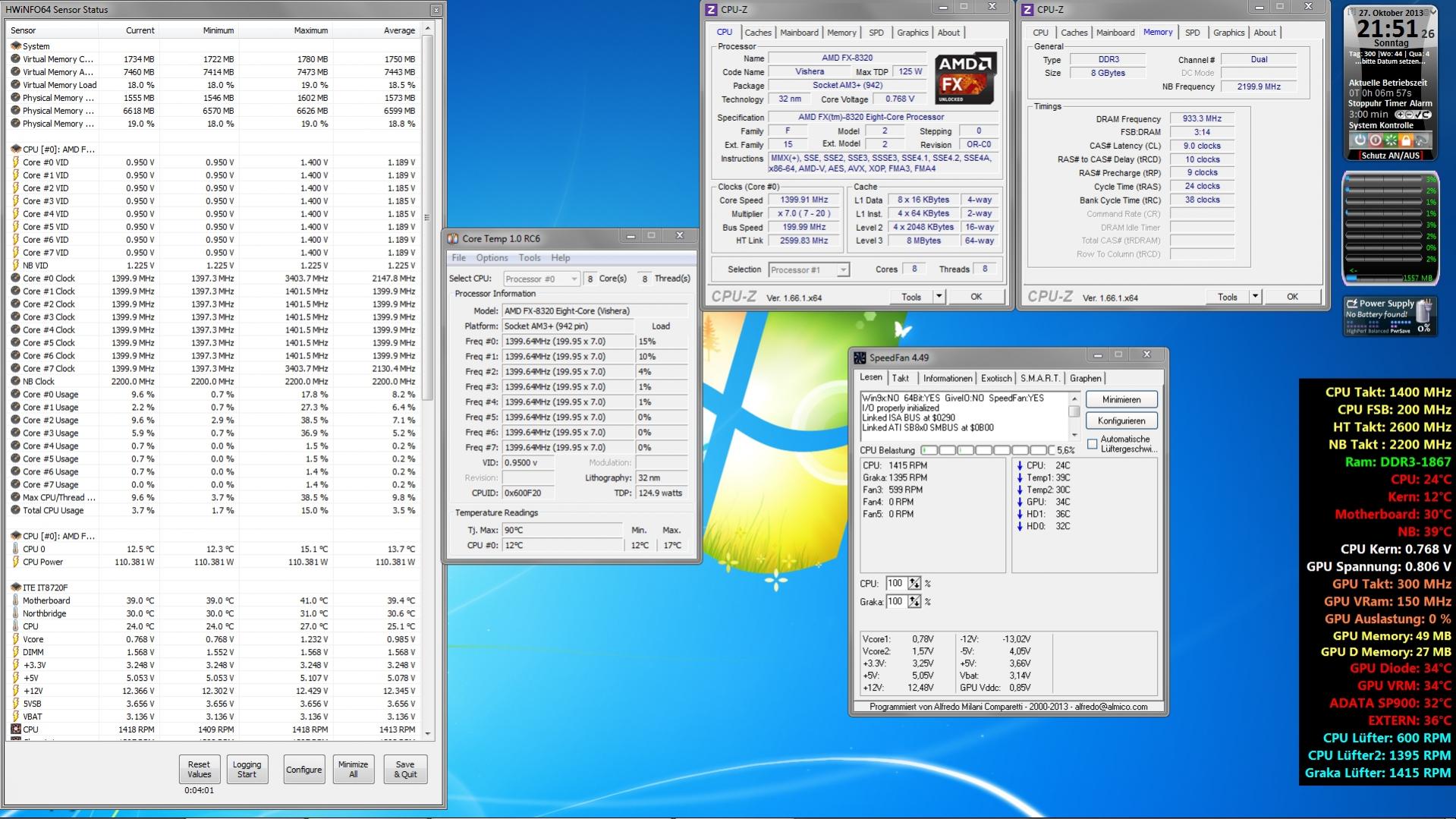Screen dimensions: 1456x819
Task: Switch to the Caches tab in left CPU-Z window
Action: pos(758,33)
